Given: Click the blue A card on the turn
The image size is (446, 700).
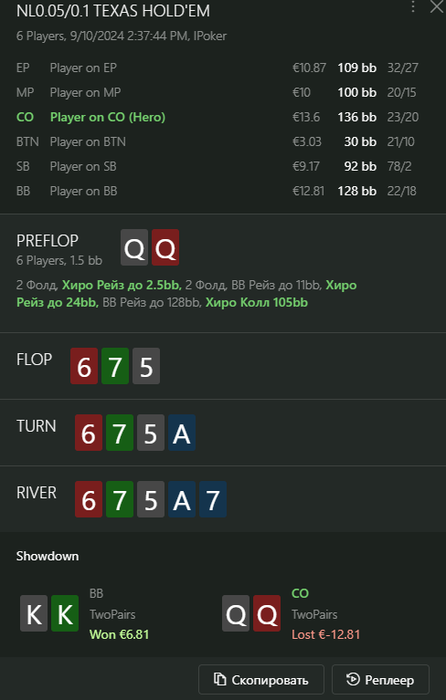Looking at the screenshot, I should (182, 433).
